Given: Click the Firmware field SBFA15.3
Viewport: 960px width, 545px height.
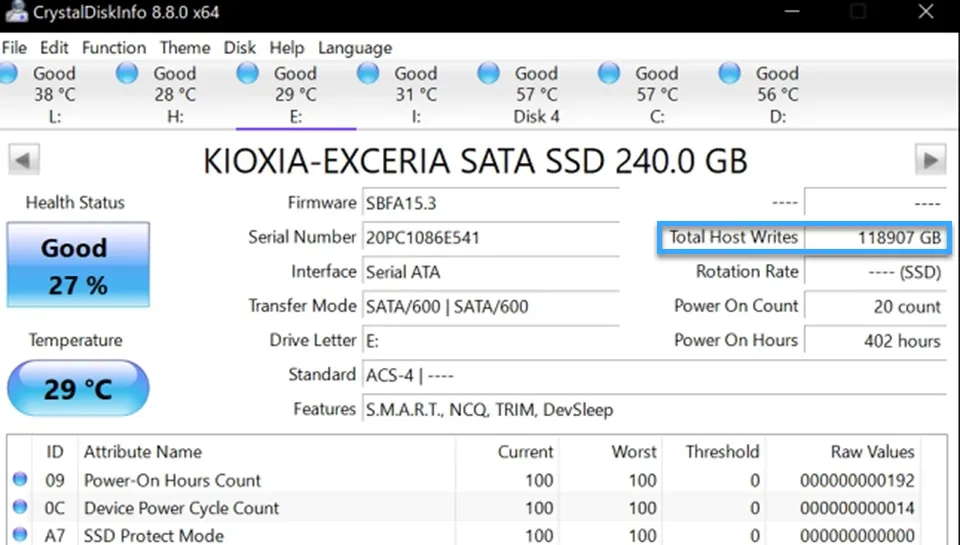Looking at the screenshot, I should (491, 204).
